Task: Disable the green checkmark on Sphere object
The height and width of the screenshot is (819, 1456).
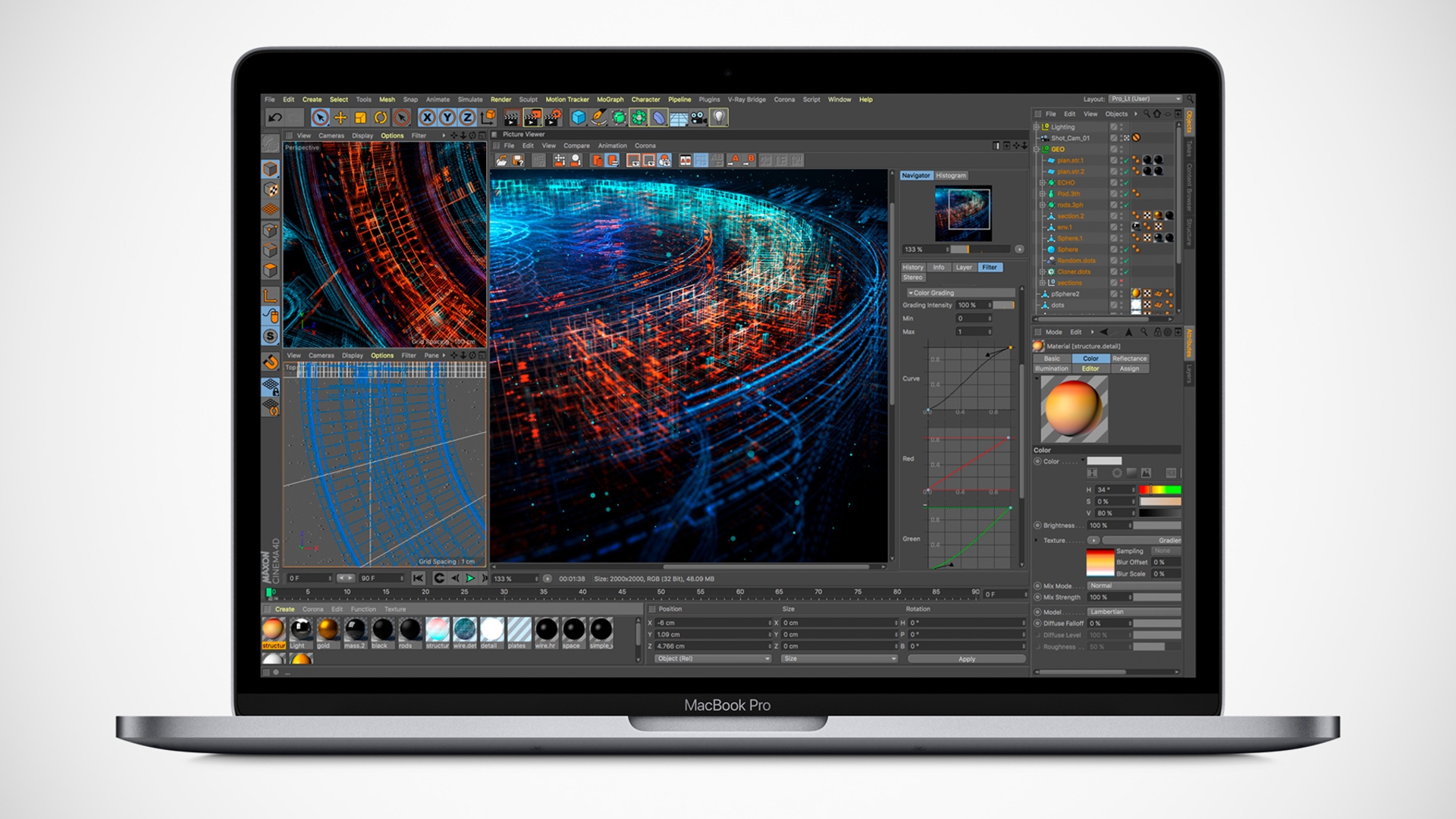Action: click(x=1126, y=249)
